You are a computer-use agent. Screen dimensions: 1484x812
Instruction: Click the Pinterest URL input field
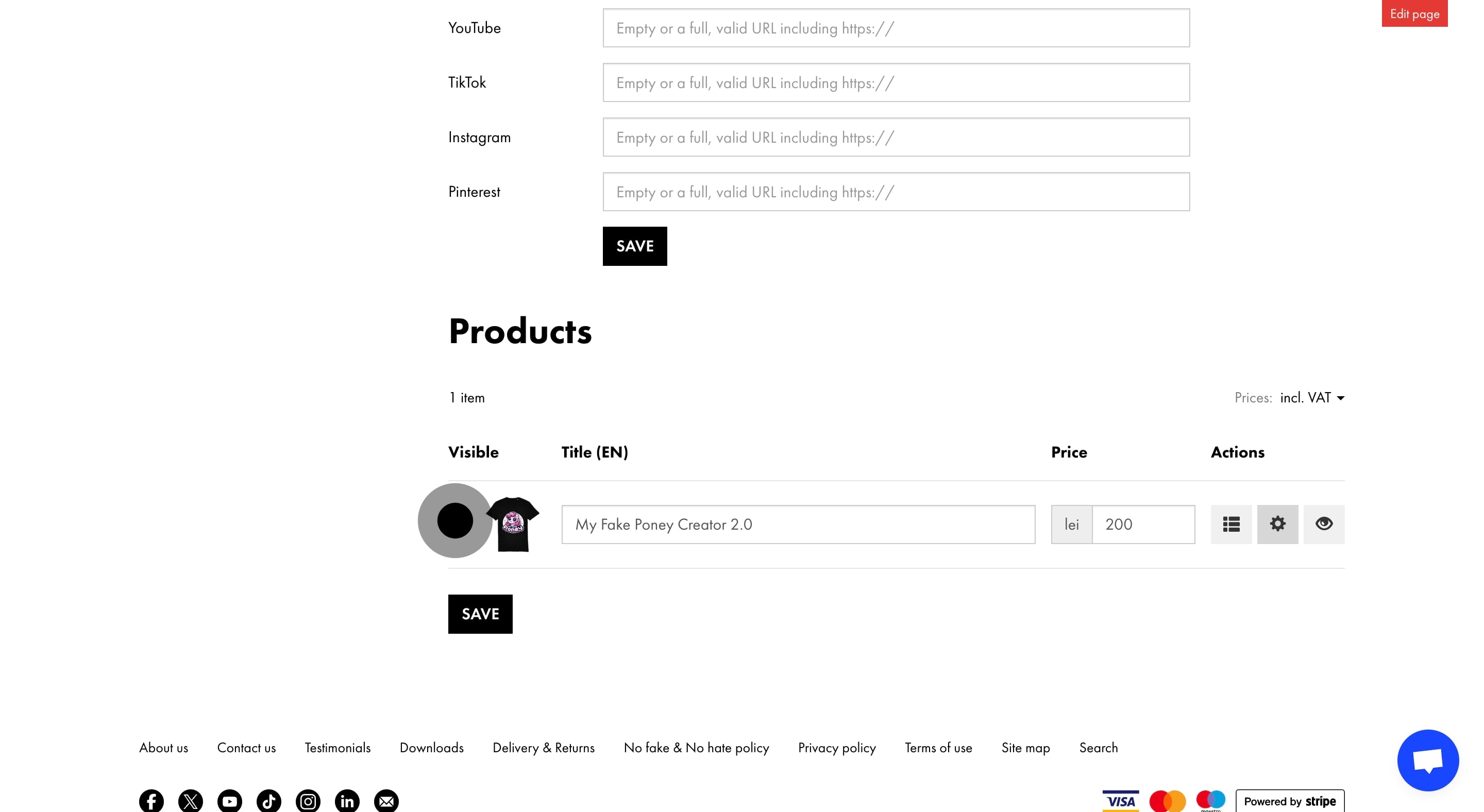click(896, 192)
